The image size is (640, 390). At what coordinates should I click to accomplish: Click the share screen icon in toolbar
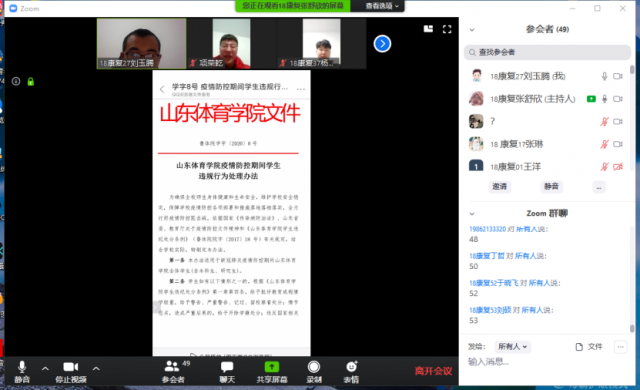271,367
